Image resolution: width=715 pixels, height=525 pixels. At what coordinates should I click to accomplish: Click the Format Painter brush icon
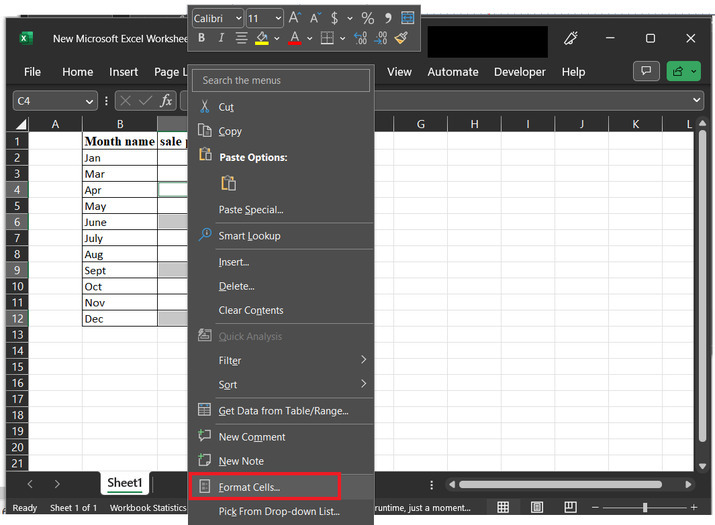pyautogui.click(x=402, y=38)
